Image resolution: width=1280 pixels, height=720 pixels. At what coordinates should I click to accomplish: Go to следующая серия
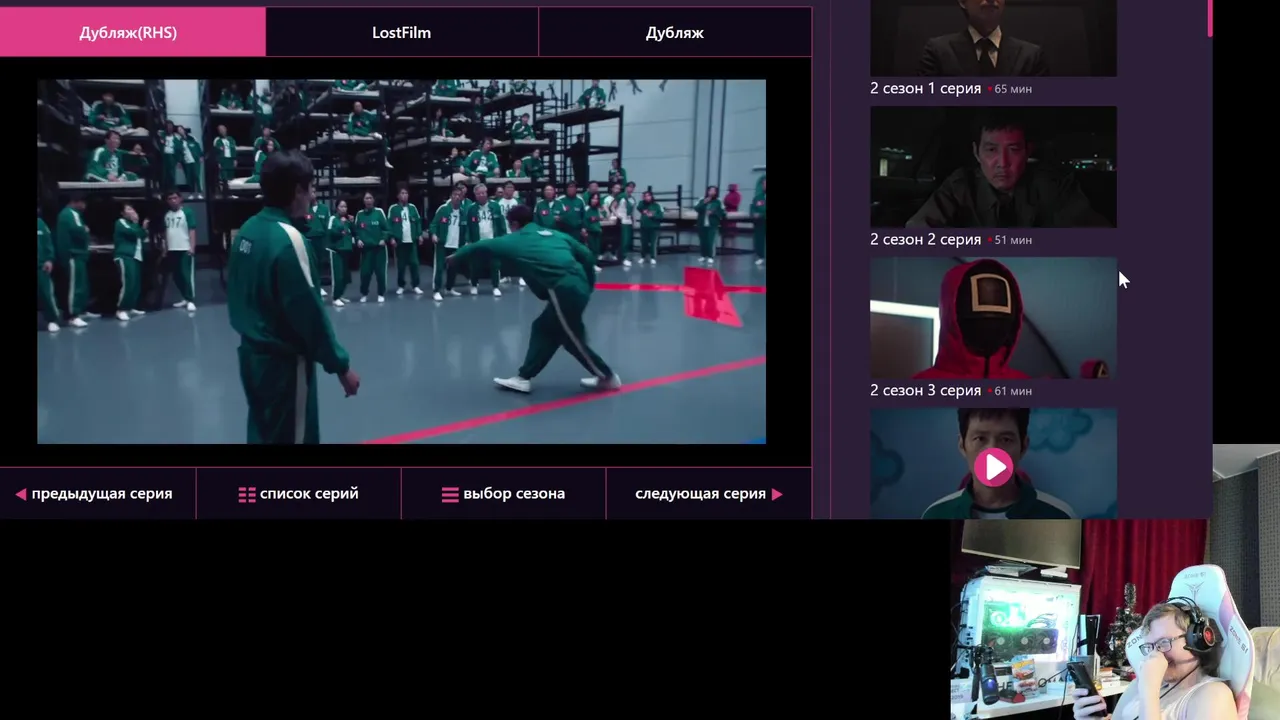pyautogui.click(x=709, y=493)
